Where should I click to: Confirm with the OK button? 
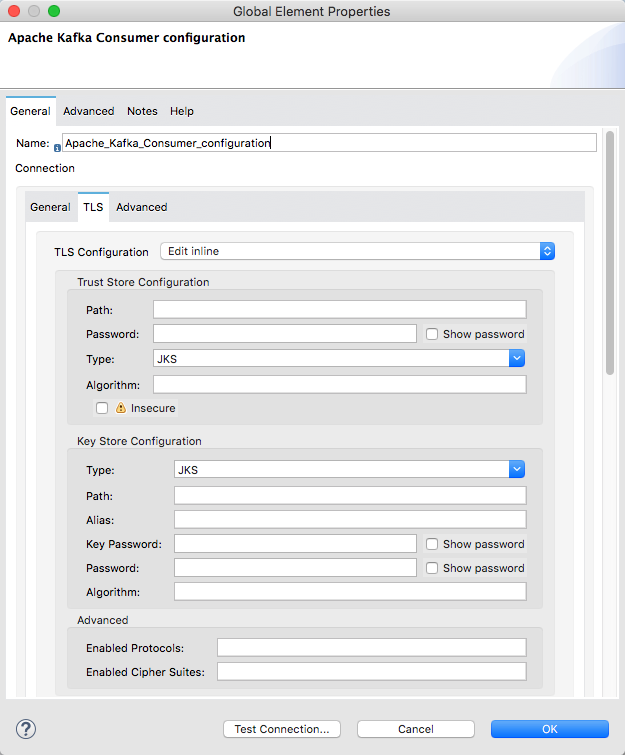[549, 729]
